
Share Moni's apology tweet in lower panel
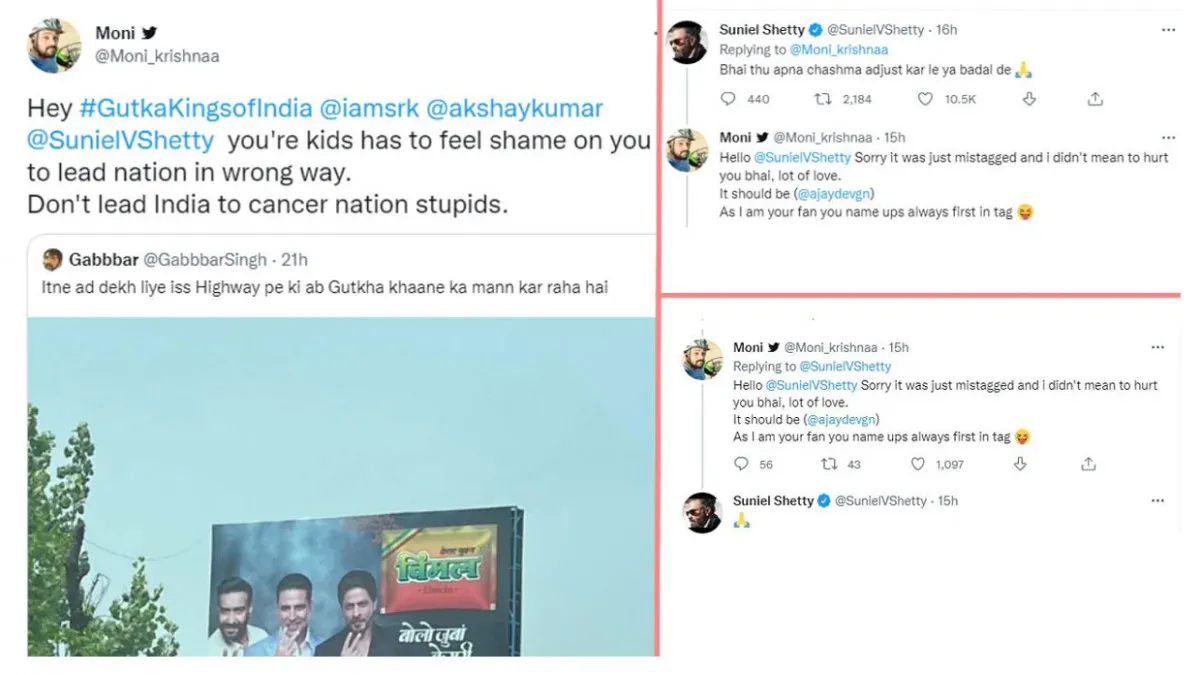coord(1089,464)
